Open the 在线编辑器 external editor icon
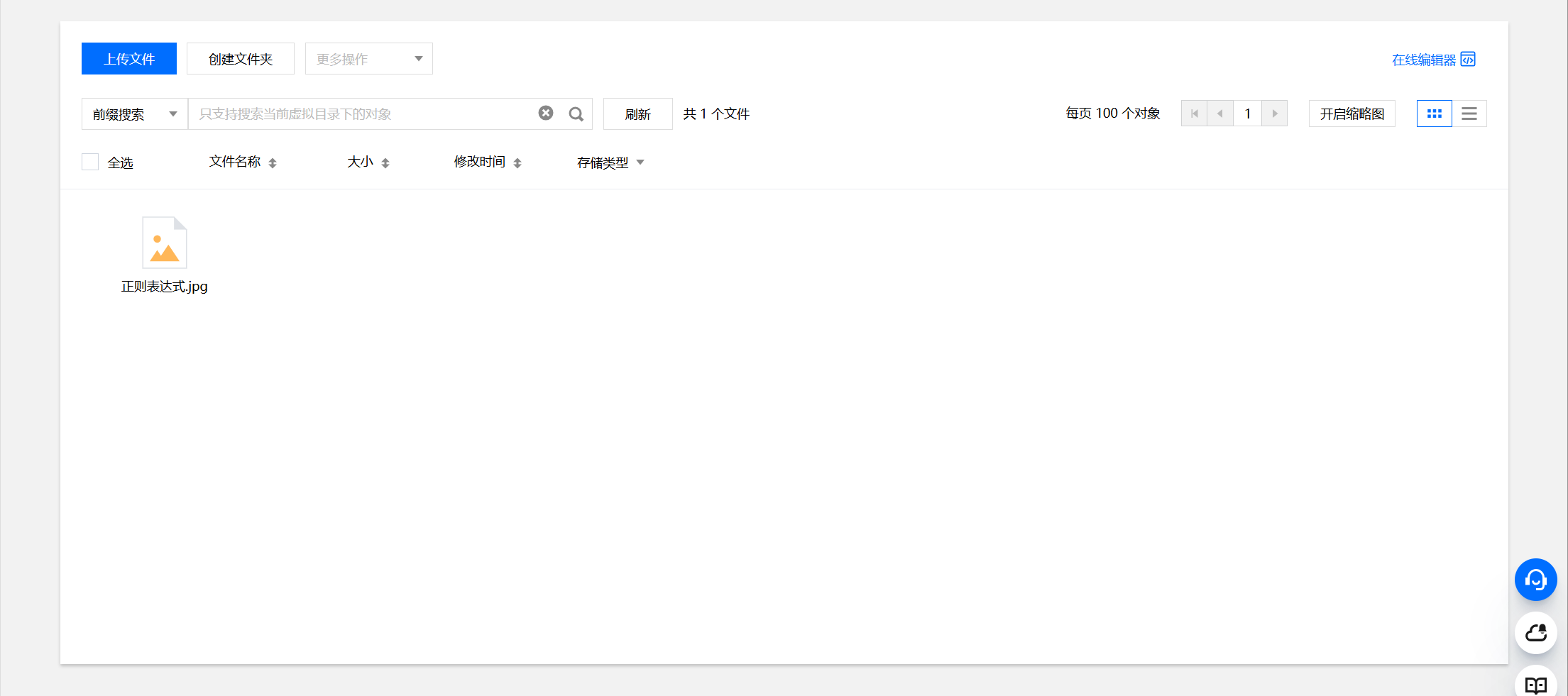 [1469, 60]
